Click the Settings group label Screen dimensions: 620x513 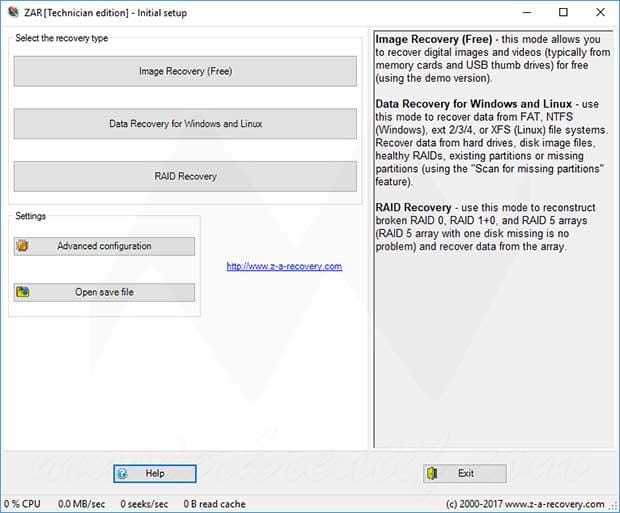30,216
